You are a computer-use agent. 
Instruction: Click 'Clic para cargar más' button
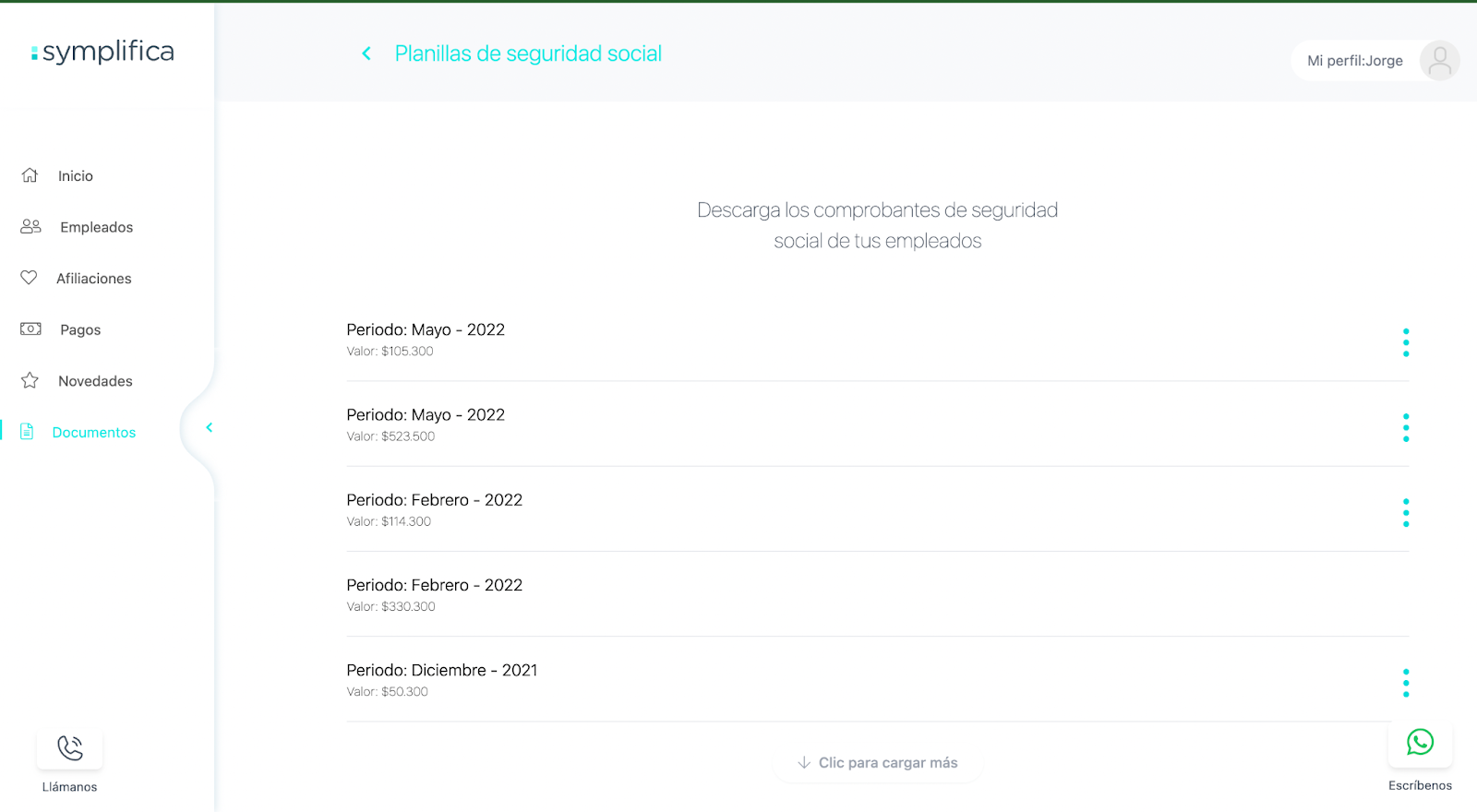pyautogui.click(x=877, y=763)
